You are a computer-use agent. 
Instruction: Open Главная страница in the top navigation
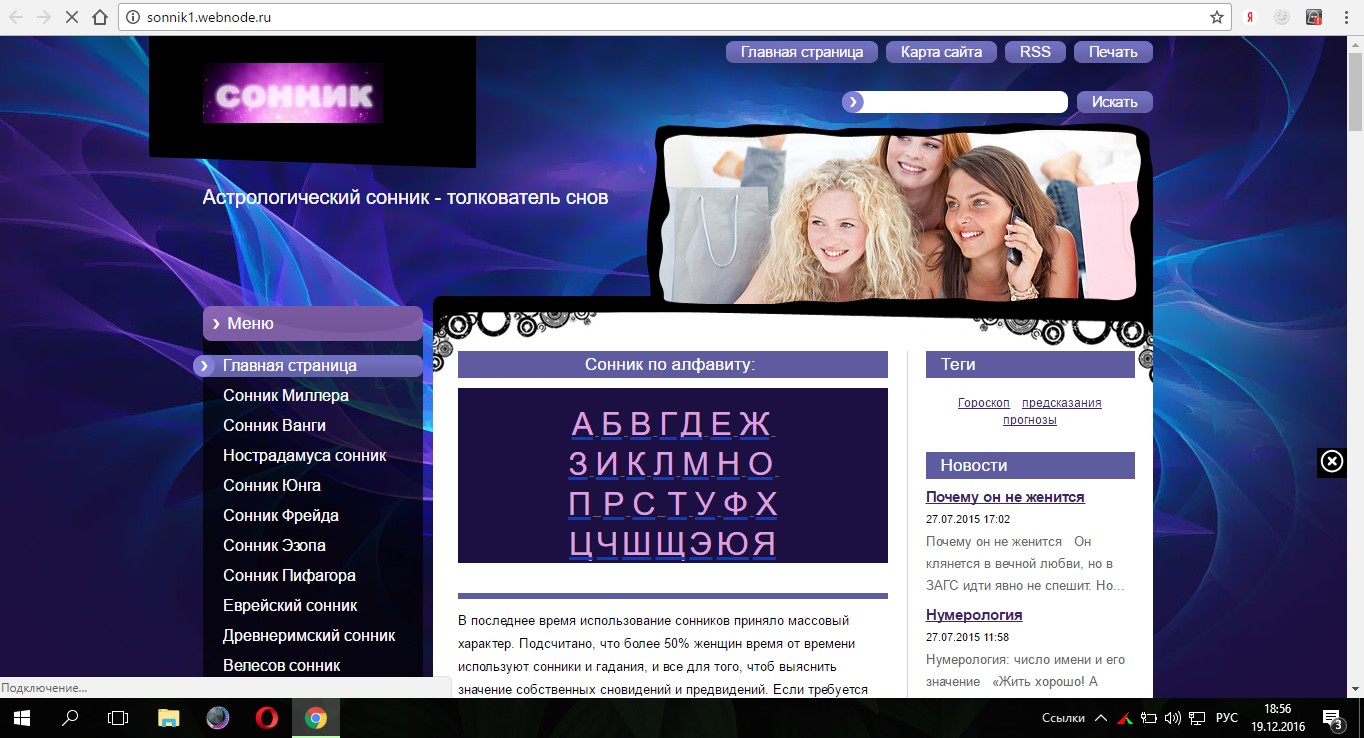802,52
